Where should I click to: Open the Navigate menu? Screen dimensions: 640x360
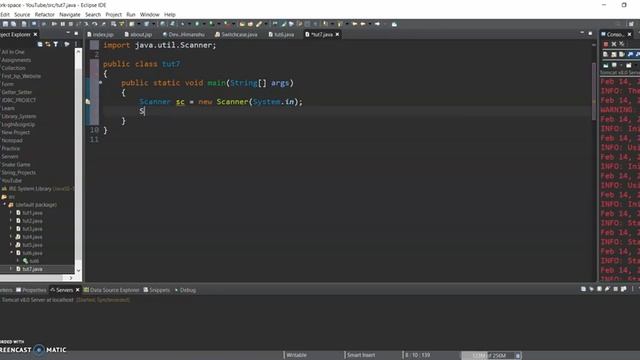70,14
